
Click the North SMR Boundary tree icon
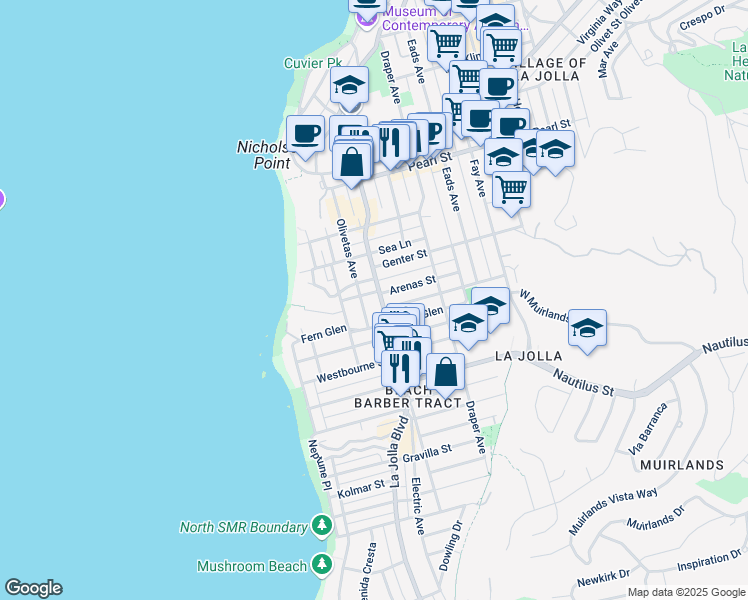[322, 526]
